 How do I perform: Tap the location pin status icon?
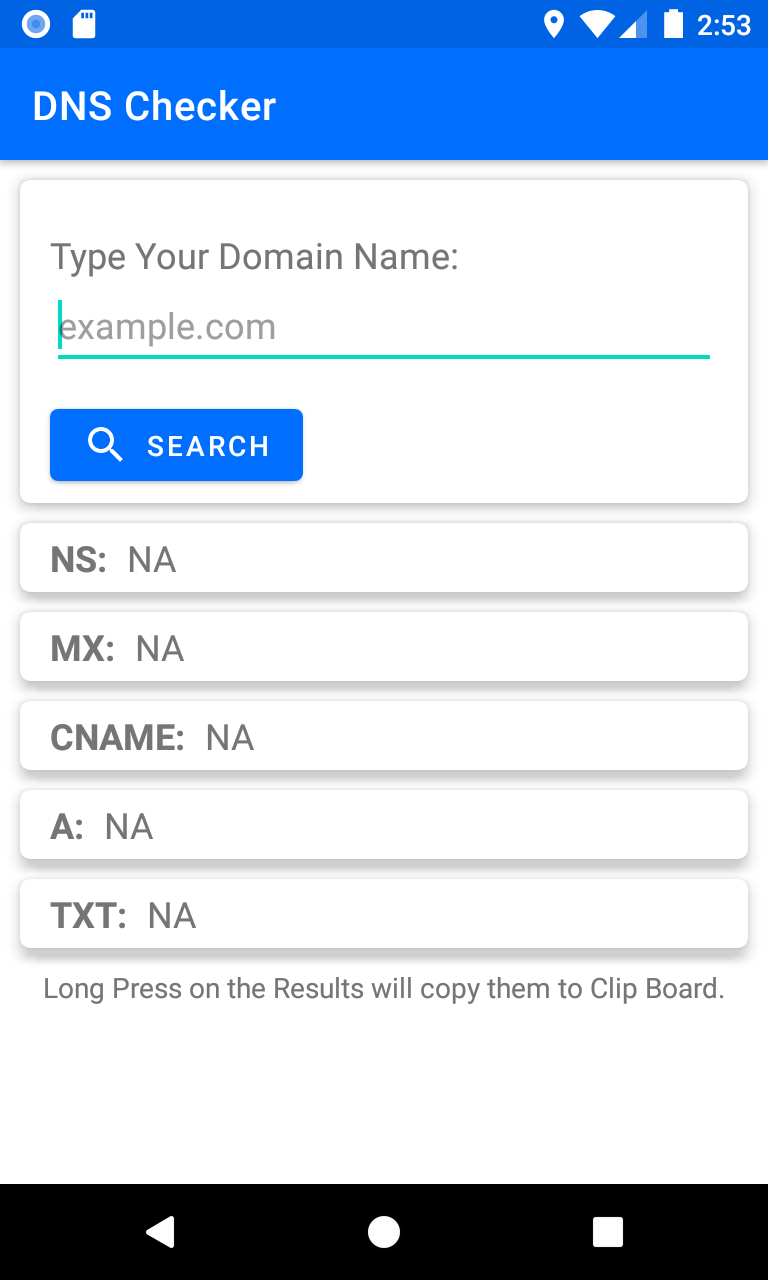coord(553,24)
